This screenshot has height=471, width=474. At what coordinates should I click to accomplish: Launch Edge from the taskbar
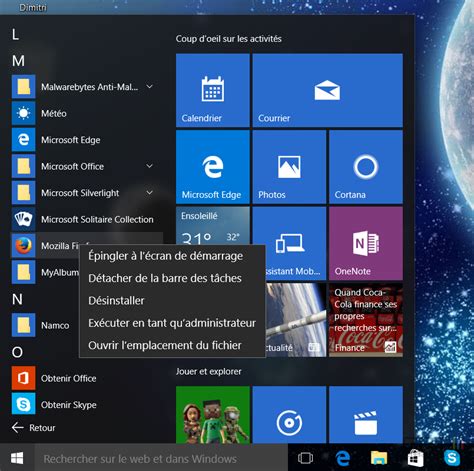[343, 458]
